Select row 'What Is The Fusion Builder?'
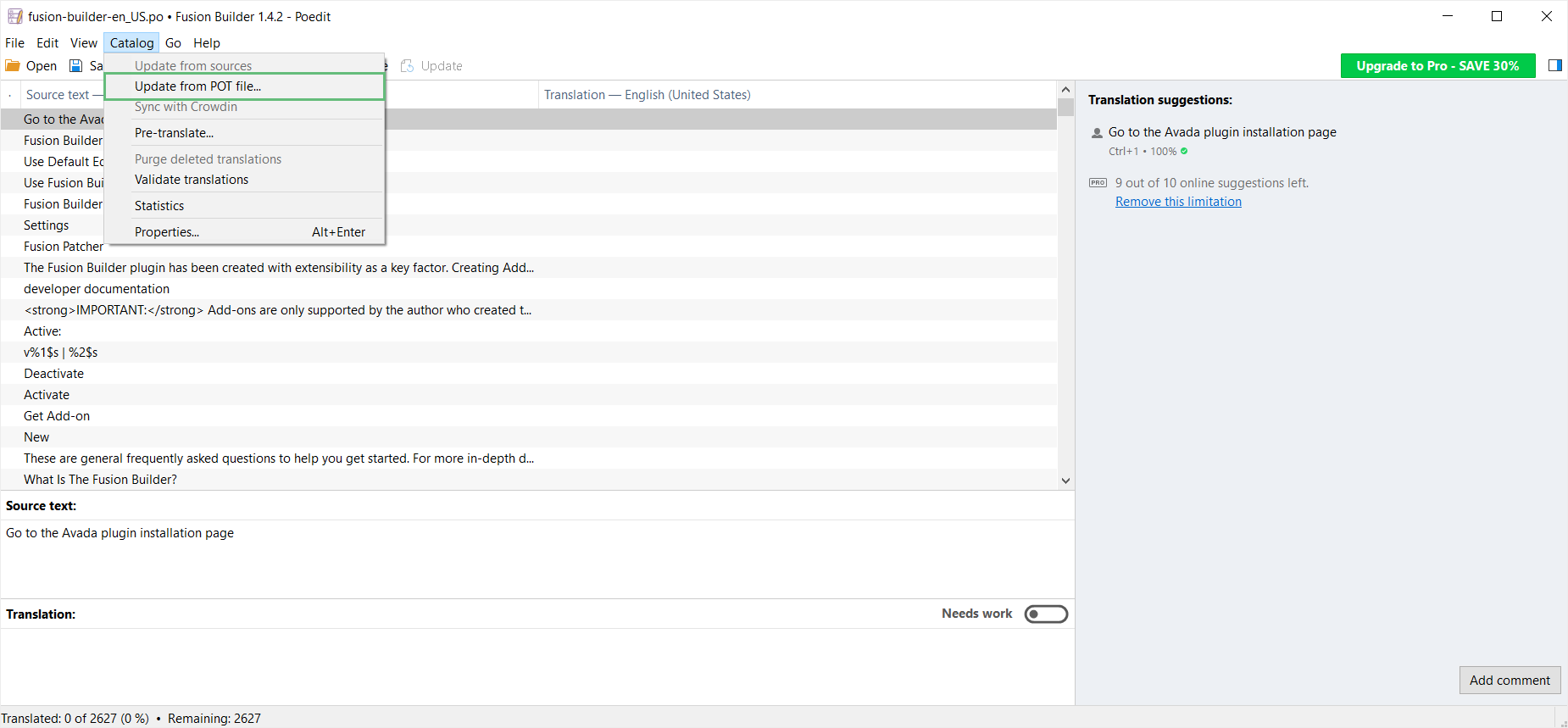The image size is (1568, 728). 529,480
